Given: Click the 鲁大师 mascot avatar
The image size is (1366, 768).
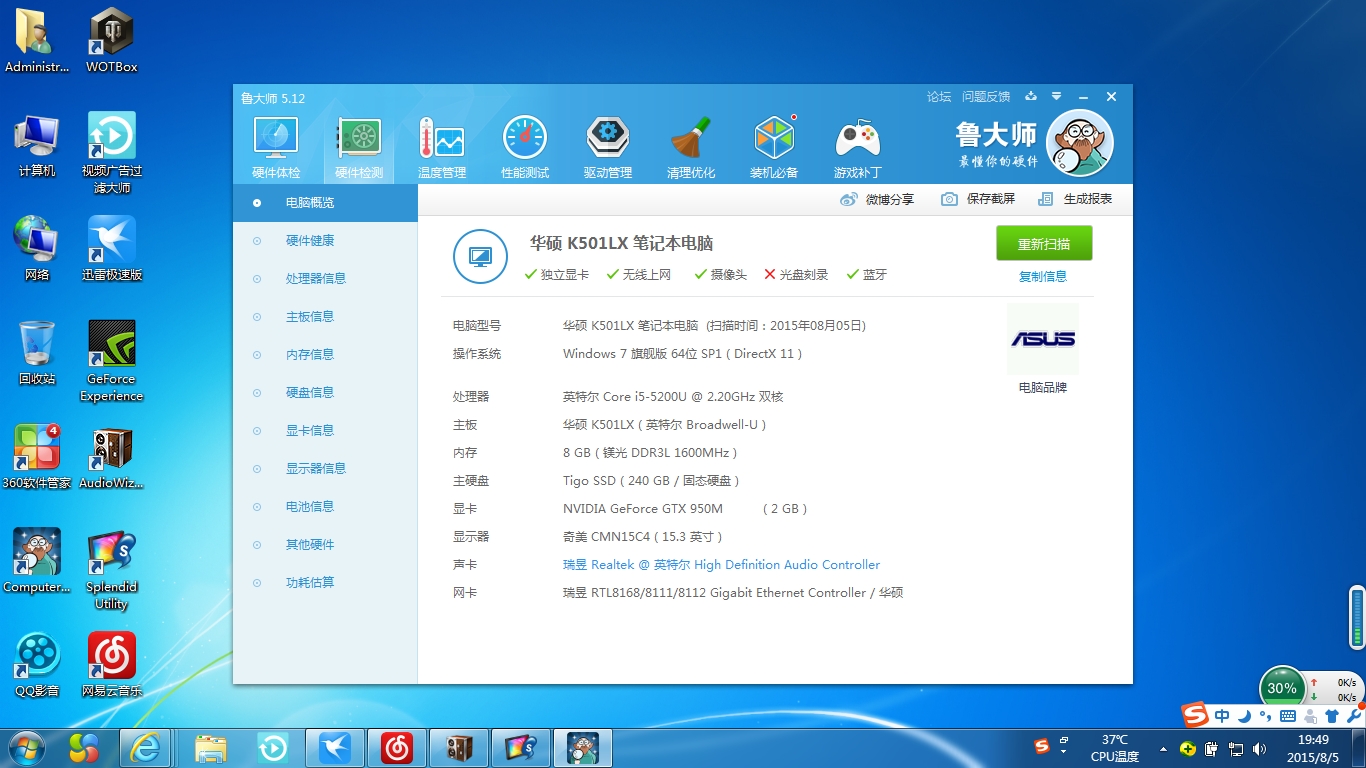Looking at the screenshot, I should [1080, 143].
